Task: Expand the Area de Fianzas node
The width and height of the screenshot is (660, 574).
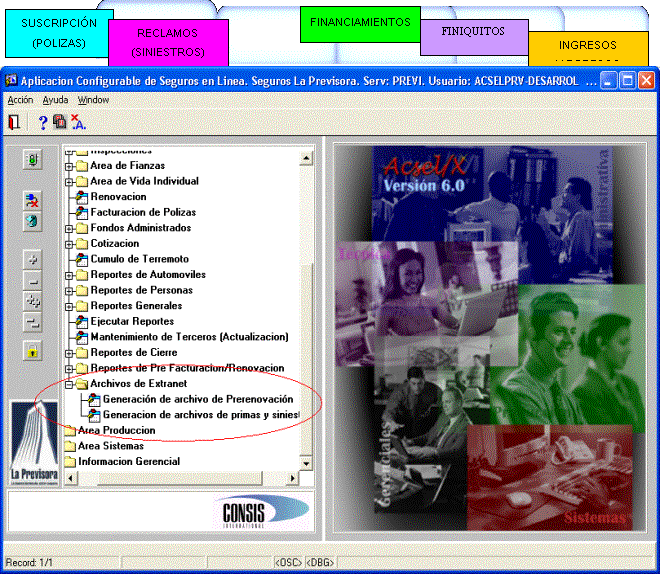Action: [69, 167]
